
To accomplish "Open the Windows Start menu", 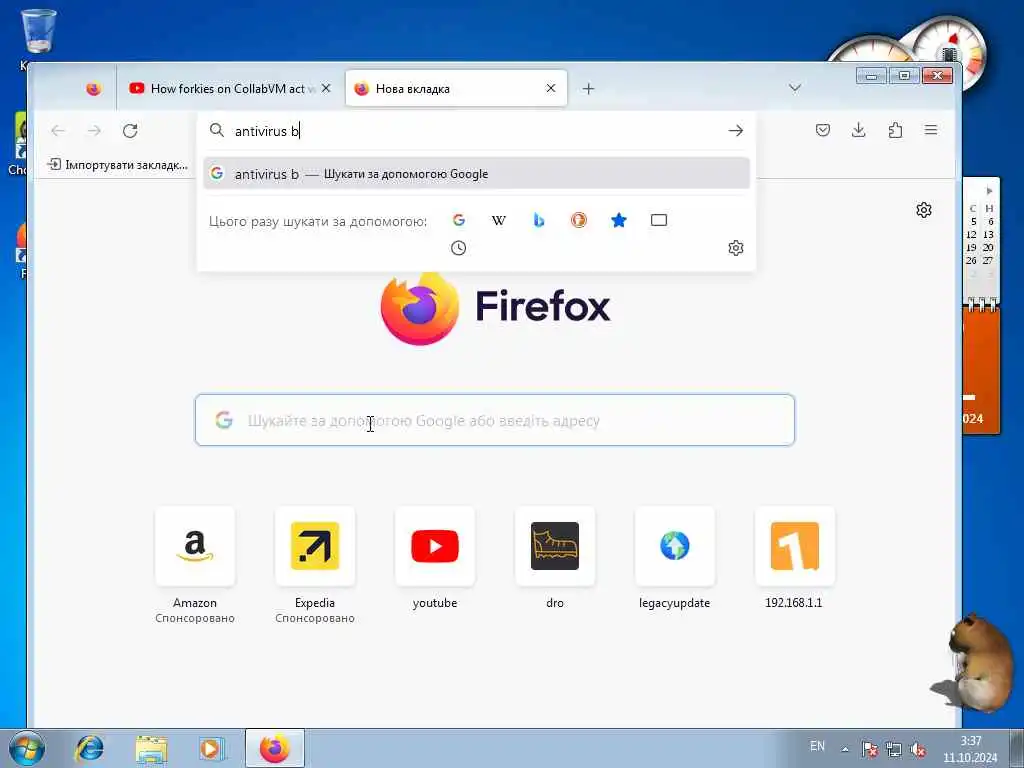I will (x=27, y=748).
